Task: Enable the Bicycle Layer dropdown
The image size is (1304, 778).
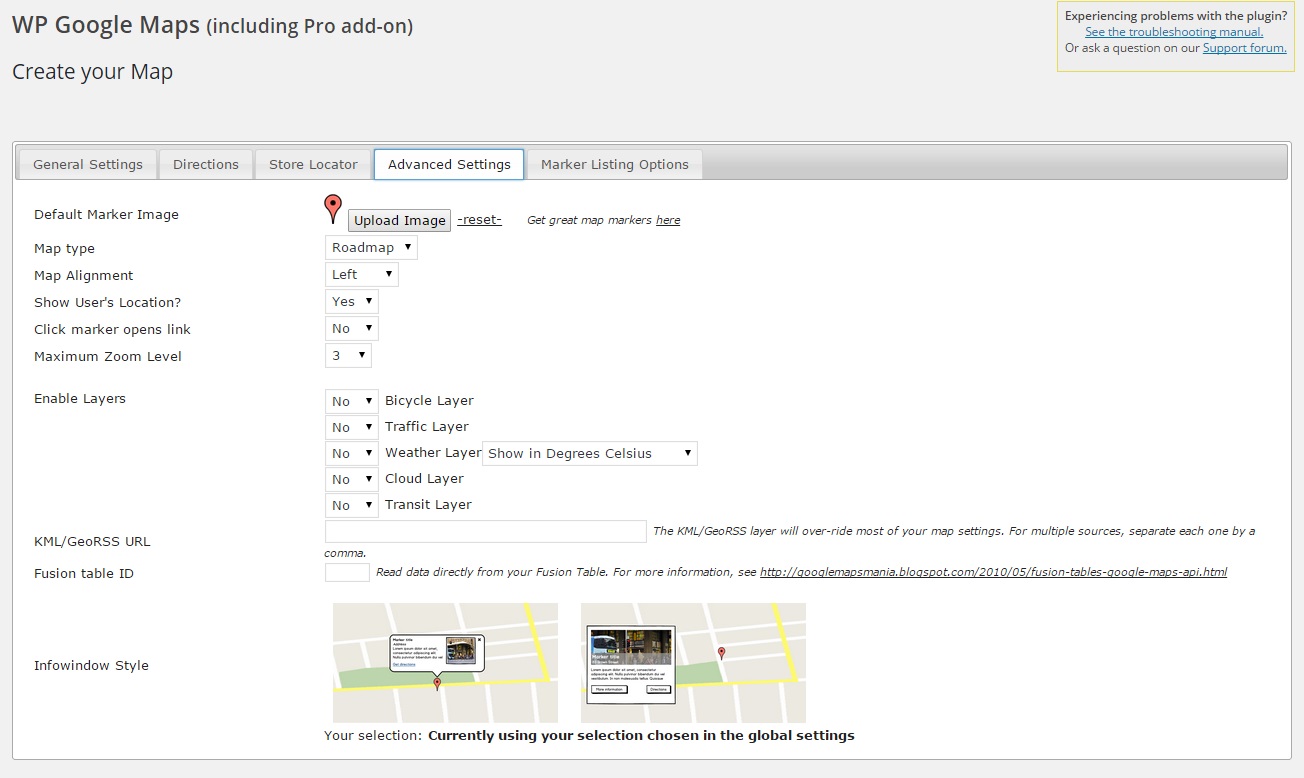Action: [351, 400]
